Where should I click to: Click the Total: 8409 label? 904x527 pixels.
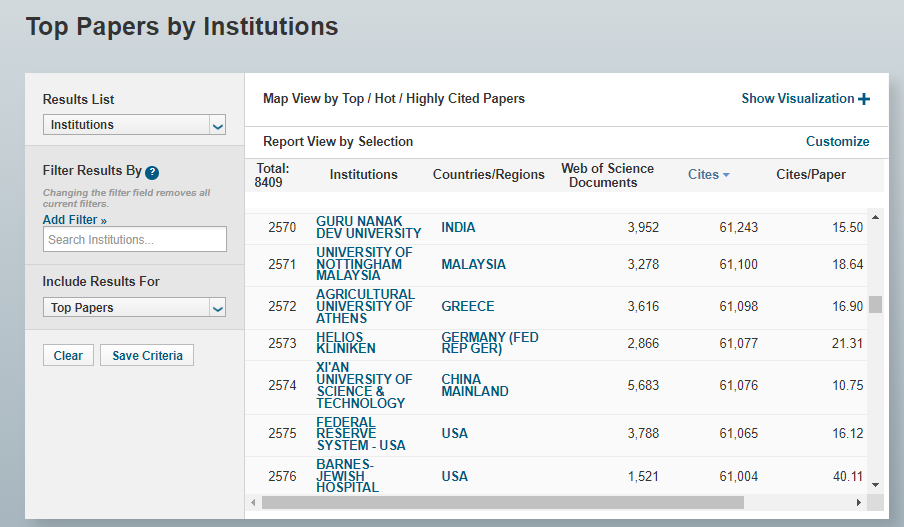[272, 175]
